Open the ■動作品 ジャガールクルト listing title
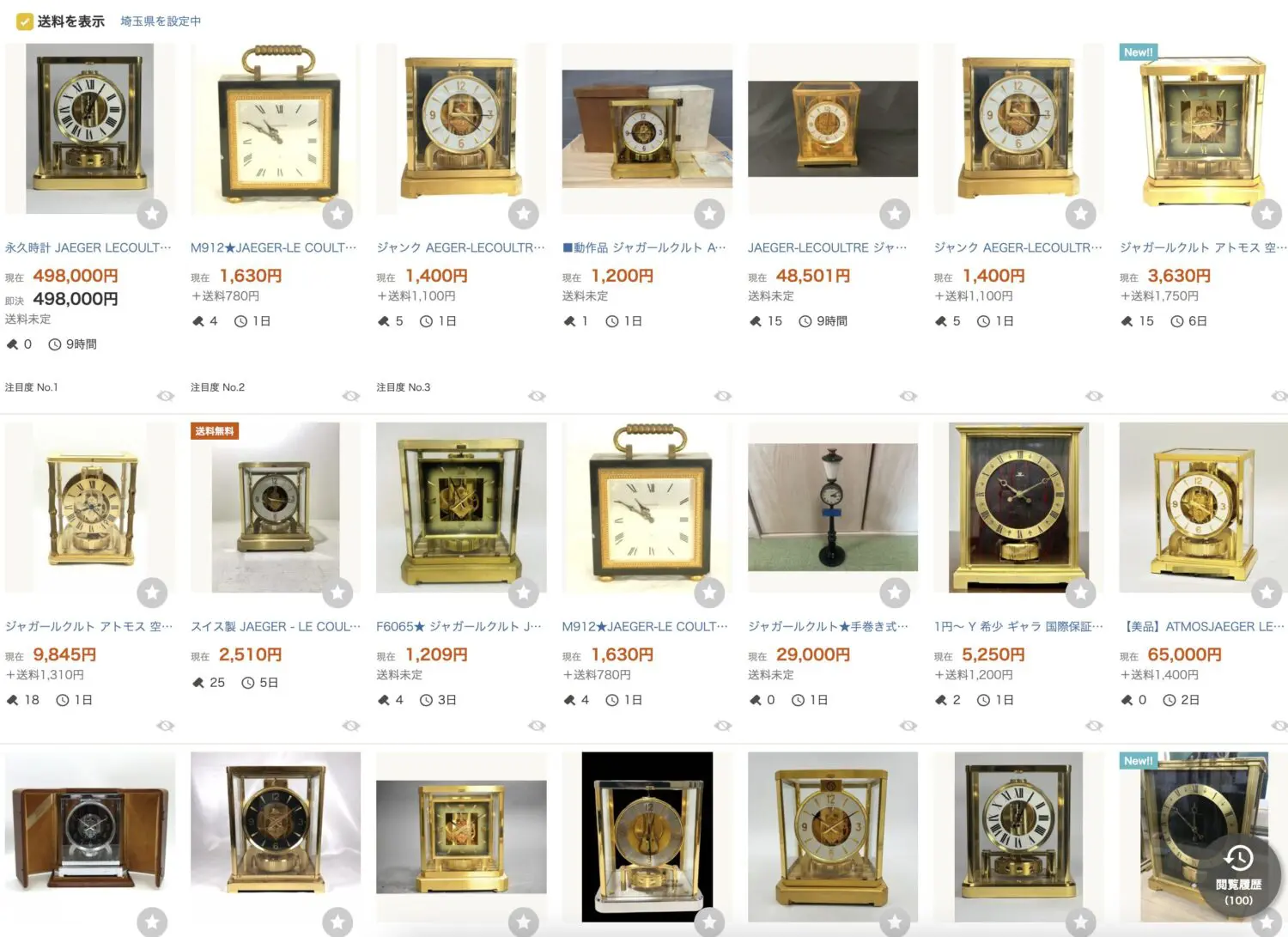The image size is (1288, 937). (x=645, y=247)
